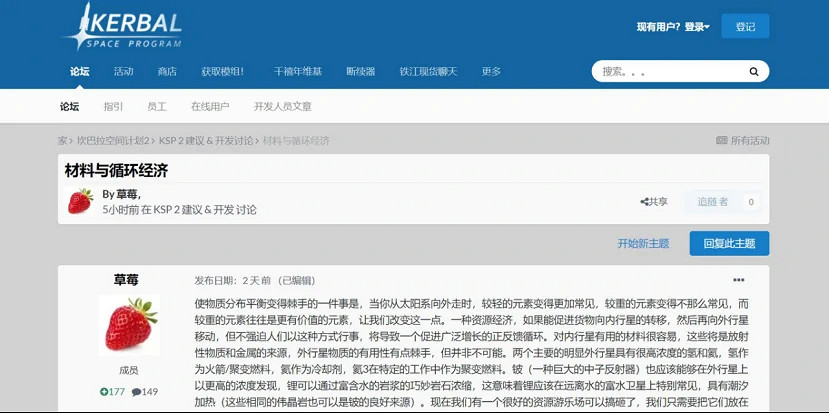Select the 论坛 sub-navigation item

[x=69, y=106]
